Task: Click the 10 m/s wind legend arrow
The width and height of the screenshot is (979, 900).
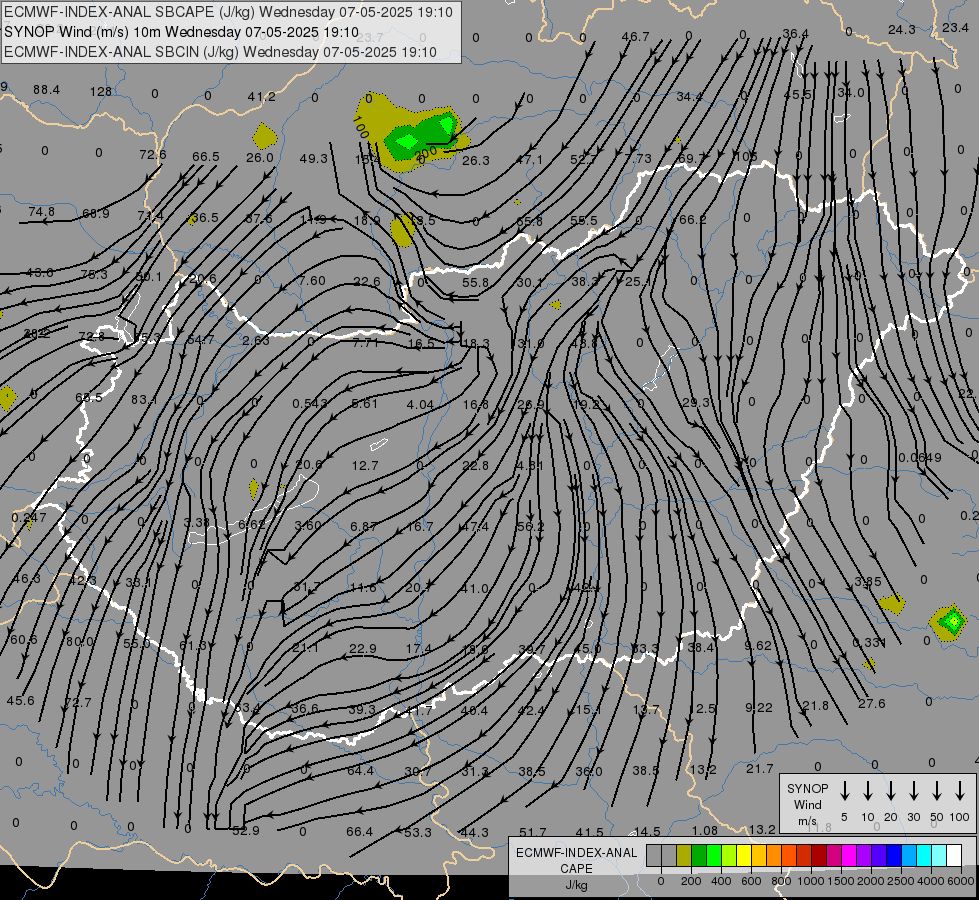Action: point(868,791)
